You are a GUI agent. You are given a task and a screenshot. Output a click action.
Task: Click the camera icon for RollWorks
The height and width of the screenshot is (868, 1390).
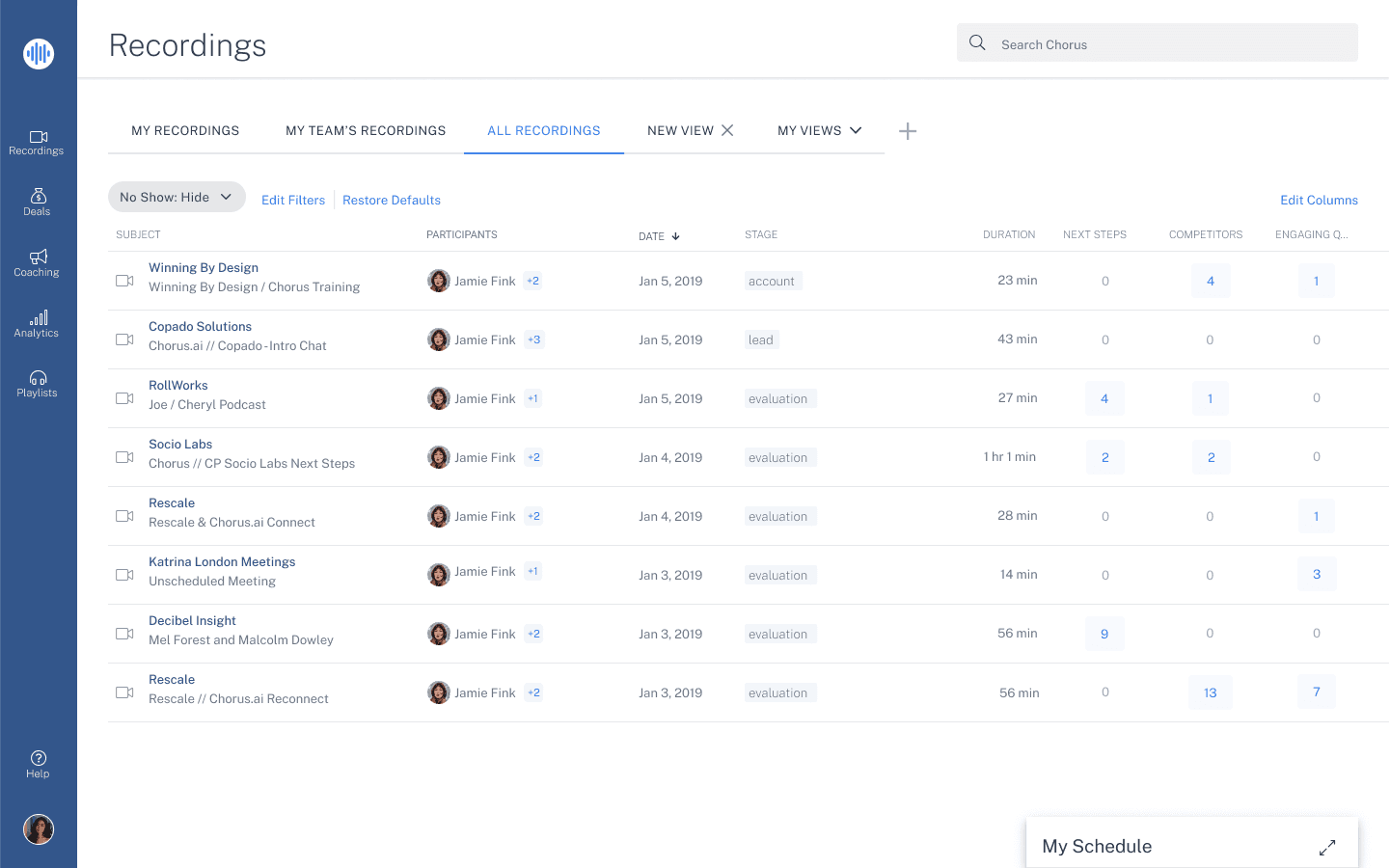(x=124, y=398)
